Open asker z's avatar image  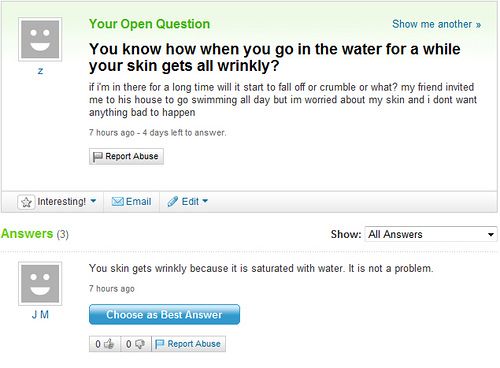[x=40, y=39]
